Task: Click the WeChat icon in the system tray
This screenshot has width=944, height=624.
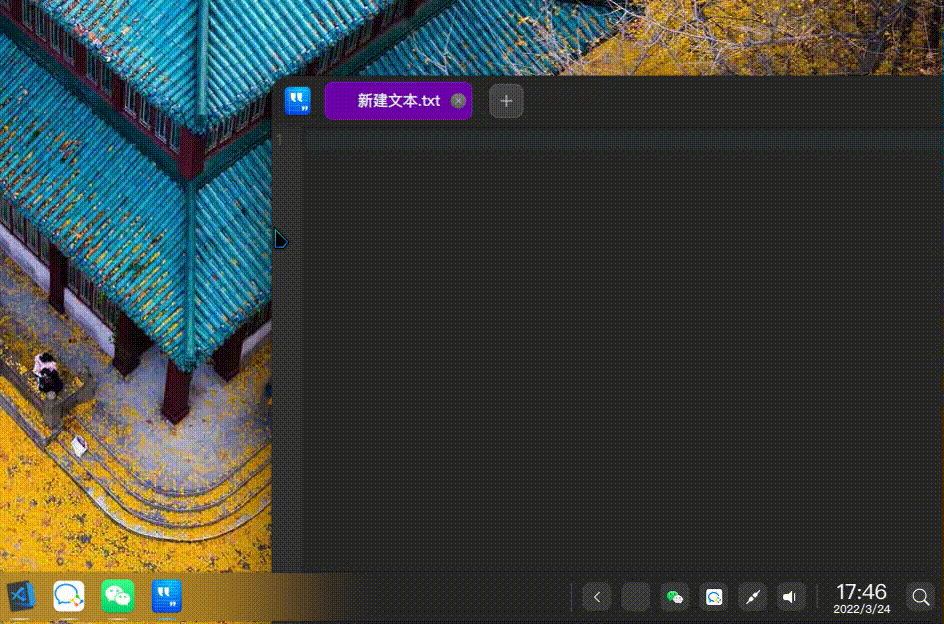Action: click(x=675, y=596)
